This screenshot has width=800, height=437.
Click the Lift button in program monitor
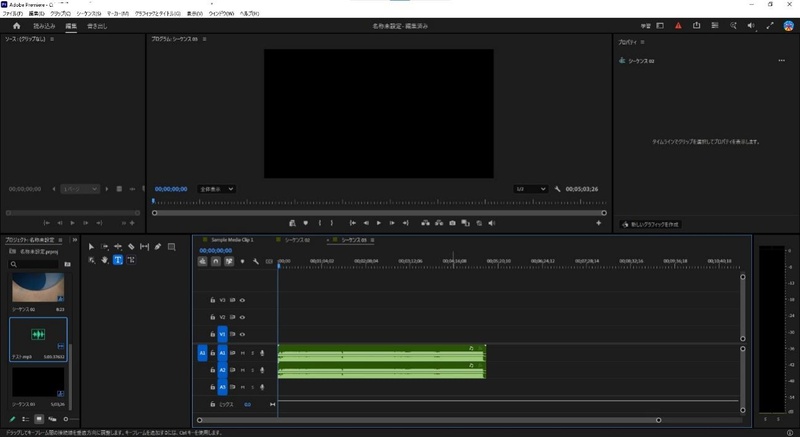[425, 223]
